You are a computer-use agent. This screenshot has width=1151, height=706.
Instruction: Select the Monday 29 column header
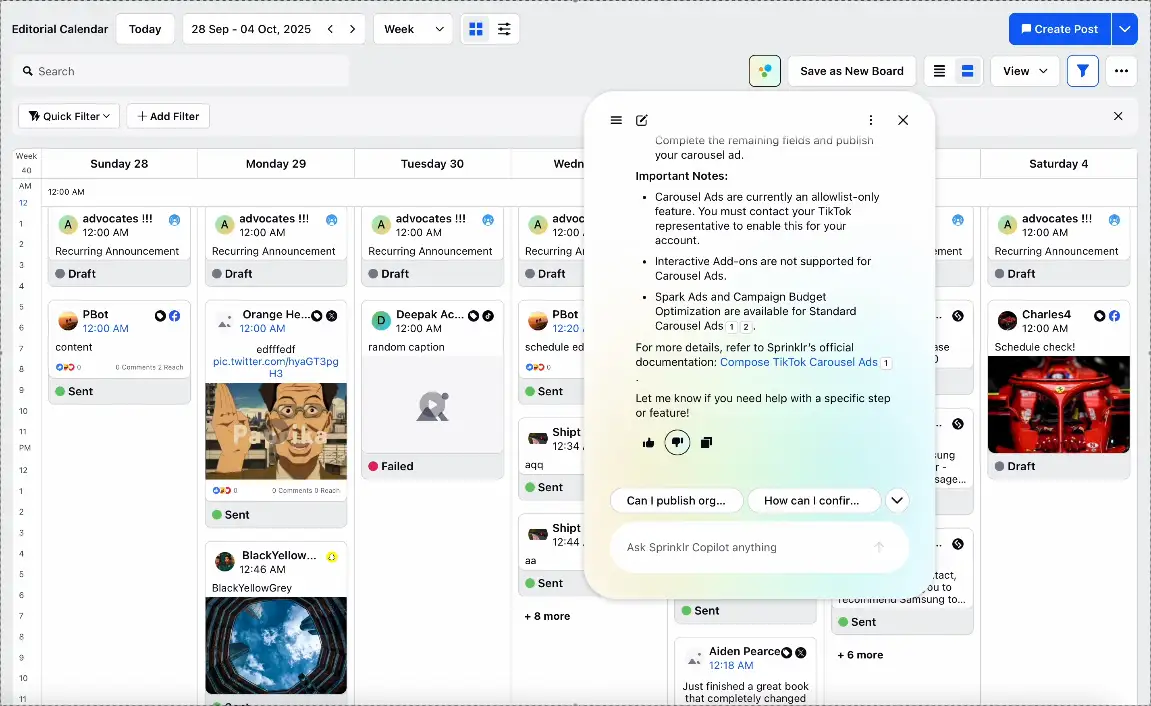[276, 164]
